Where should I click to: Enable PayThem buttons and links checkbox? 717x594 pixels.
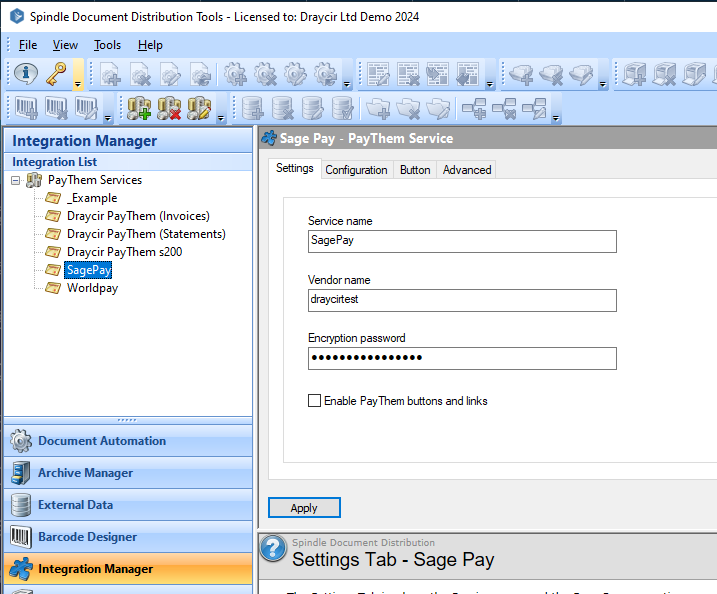coord(314,401)
